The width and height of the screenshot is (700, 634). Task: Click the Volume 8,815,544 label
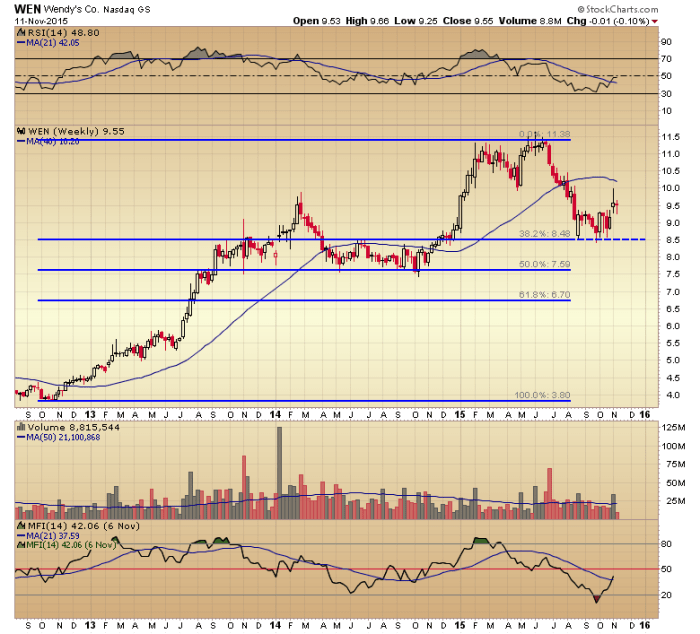click(74, 427)
